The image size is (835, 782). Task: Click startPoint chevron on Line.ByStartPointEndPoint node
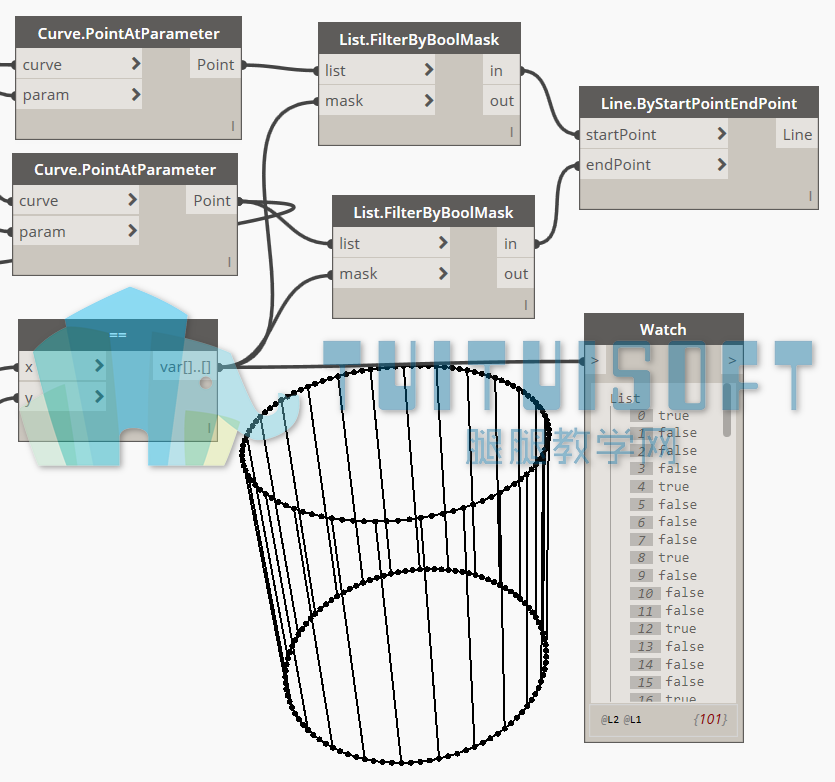(x=722, y=134)
